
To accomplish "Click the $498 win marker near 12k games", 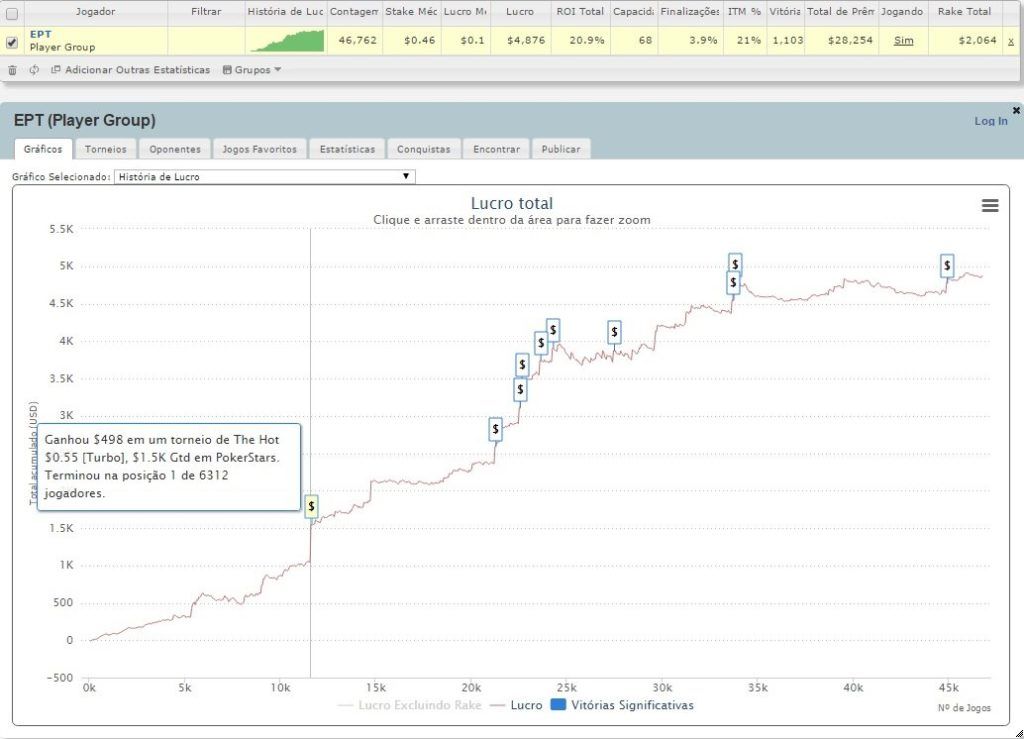I will pos(312,506).
